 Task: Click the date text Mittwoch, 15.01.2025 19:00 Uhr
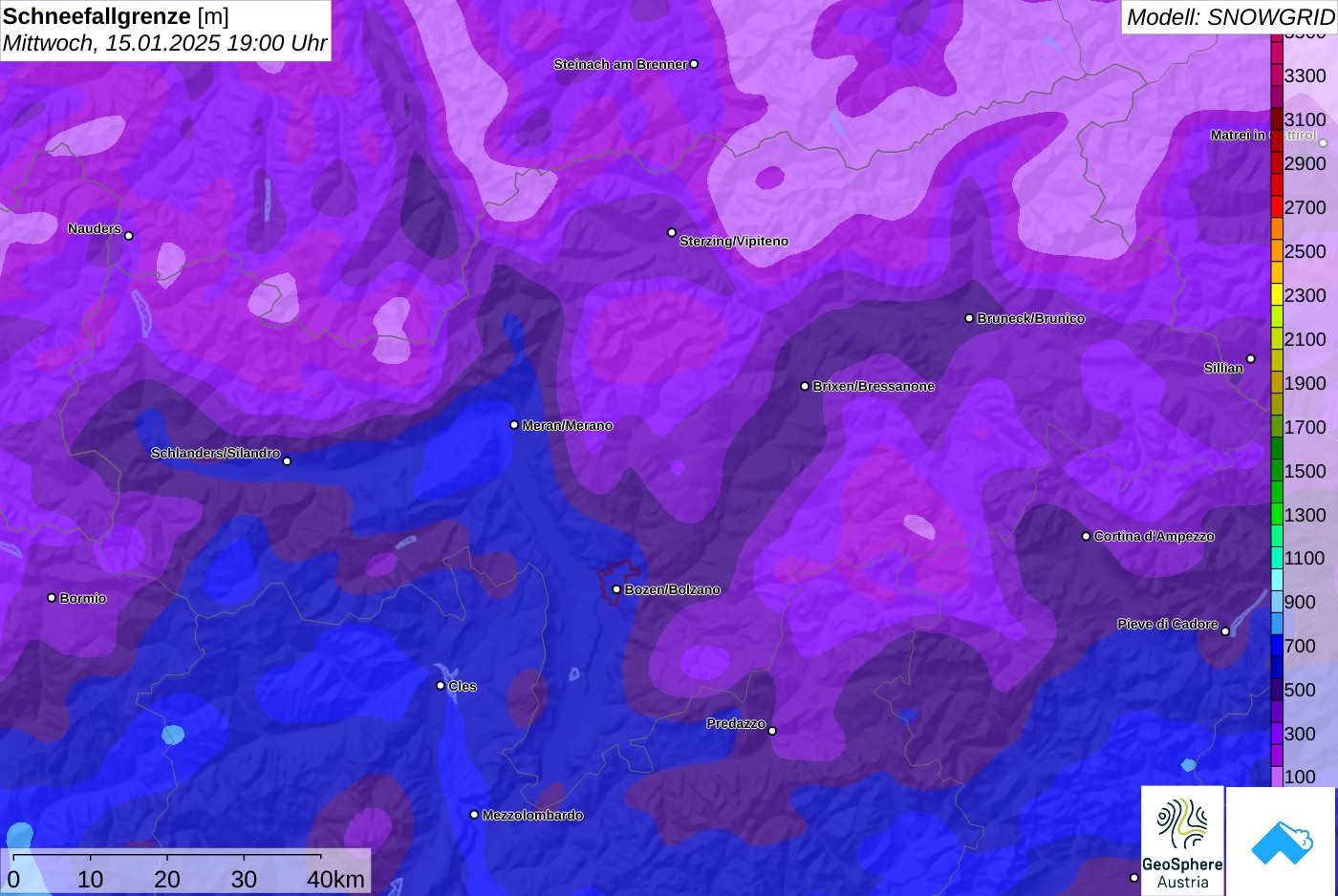coord(164,43)
